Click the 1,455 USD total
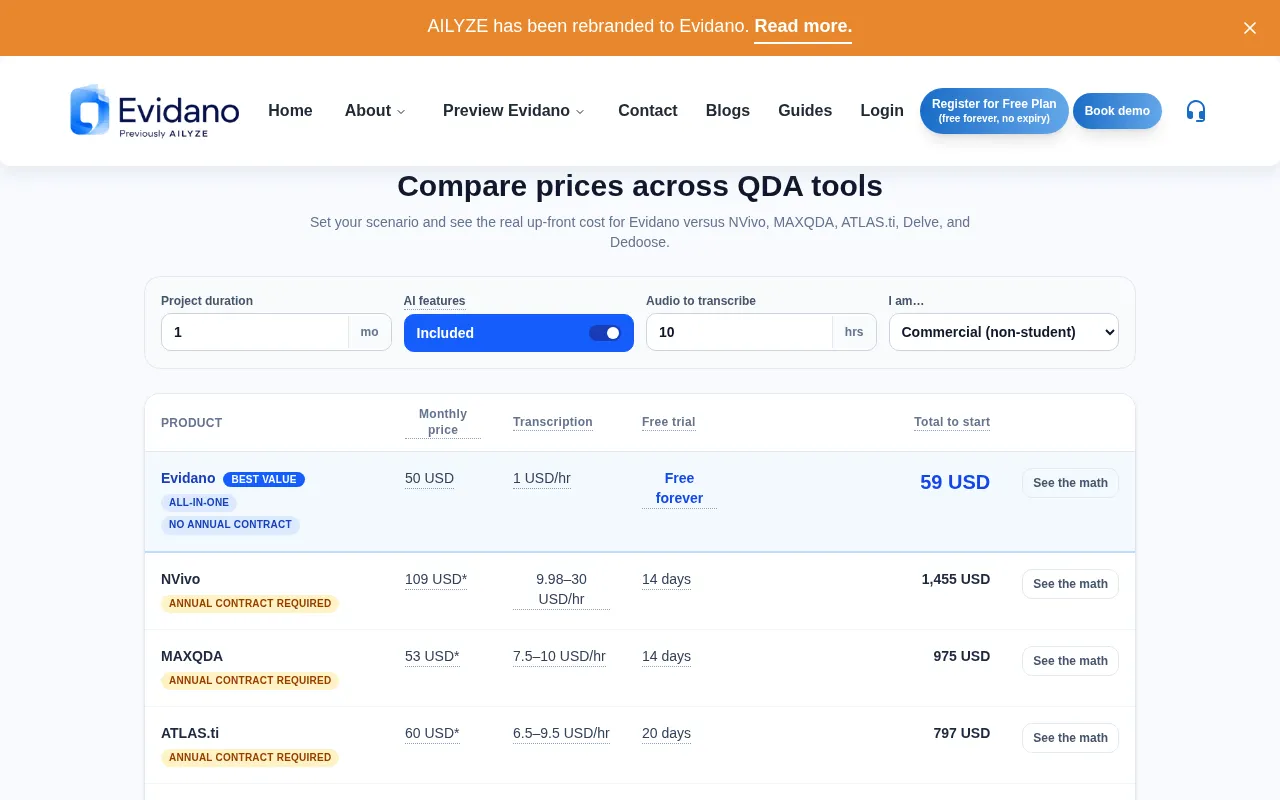 point(956,579)
